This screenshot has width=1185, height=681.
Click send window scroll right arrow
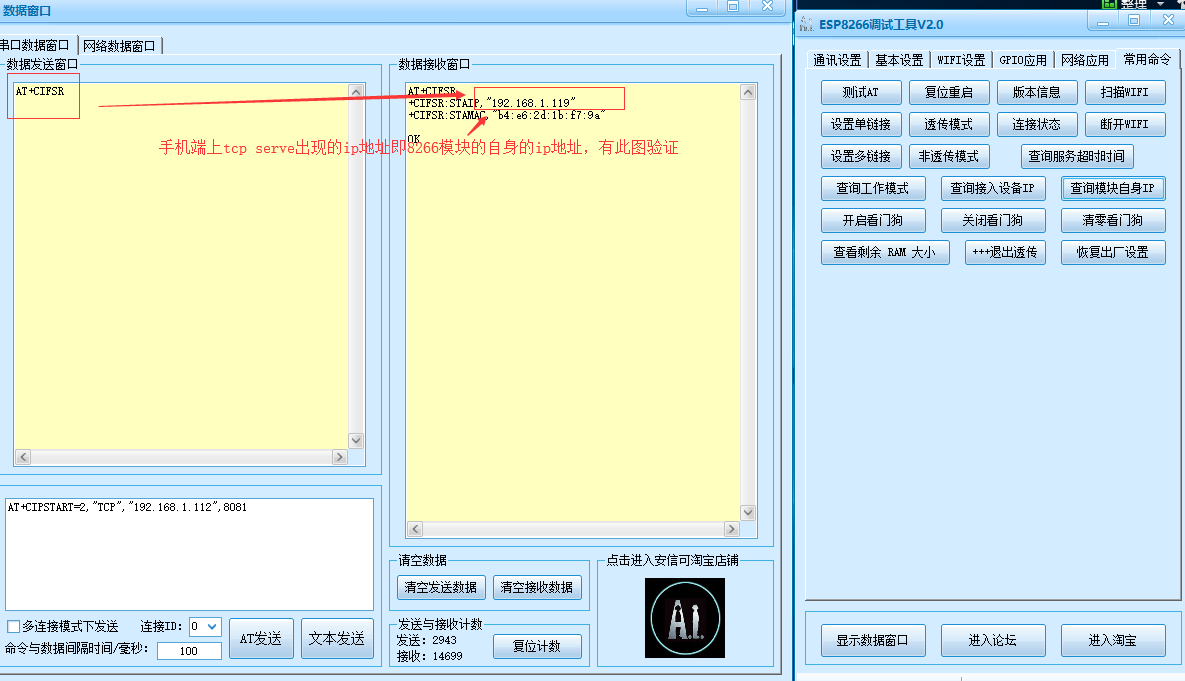coord(340,457)
